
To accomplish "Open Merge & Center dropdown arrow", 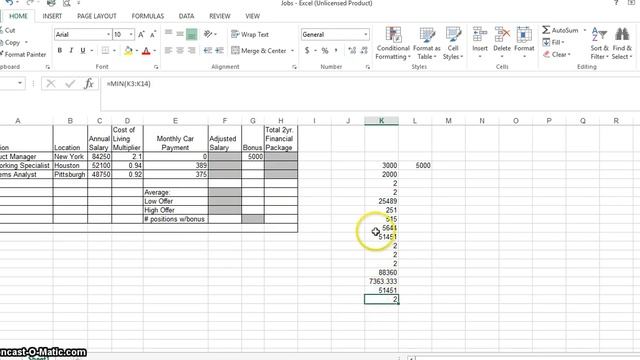I will click(x=292, y=51).
